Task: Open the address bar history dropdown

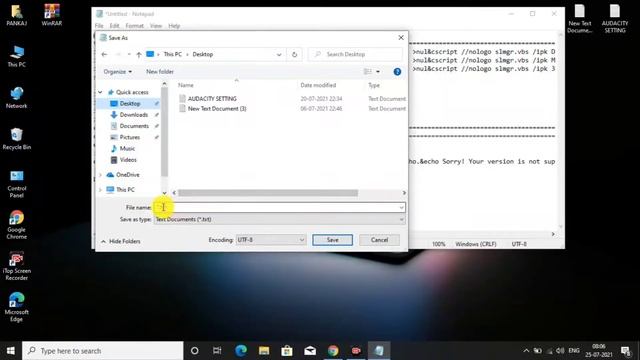Action: point(279,54)
